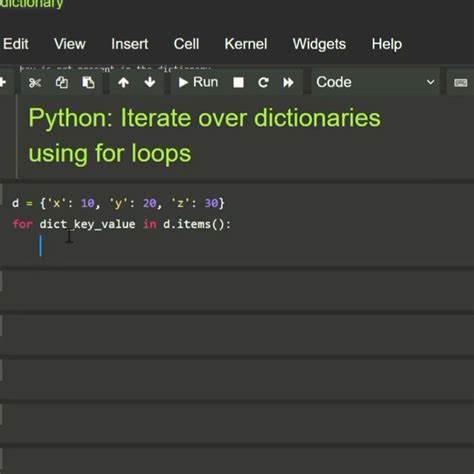Open the View menu
This screenshot has width=474, height=474.
coord(70,44)
